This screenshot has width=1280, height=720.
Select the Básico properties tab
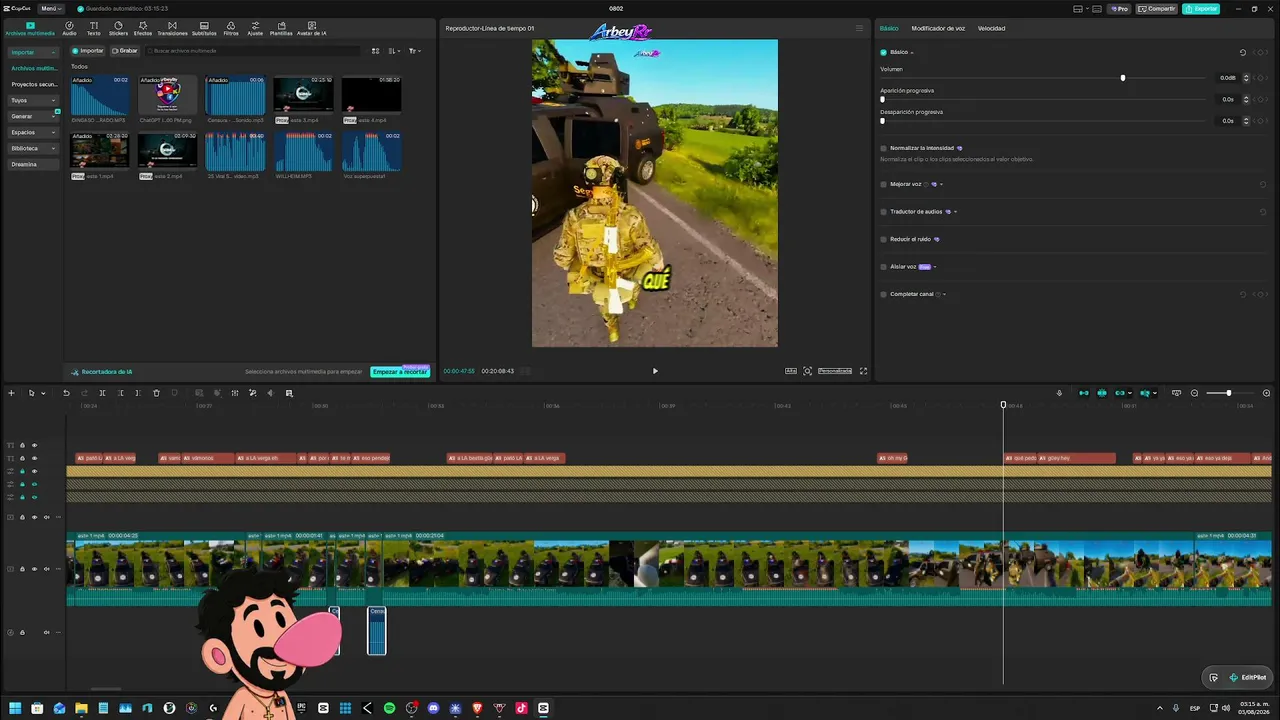click(x=889, y=28)
